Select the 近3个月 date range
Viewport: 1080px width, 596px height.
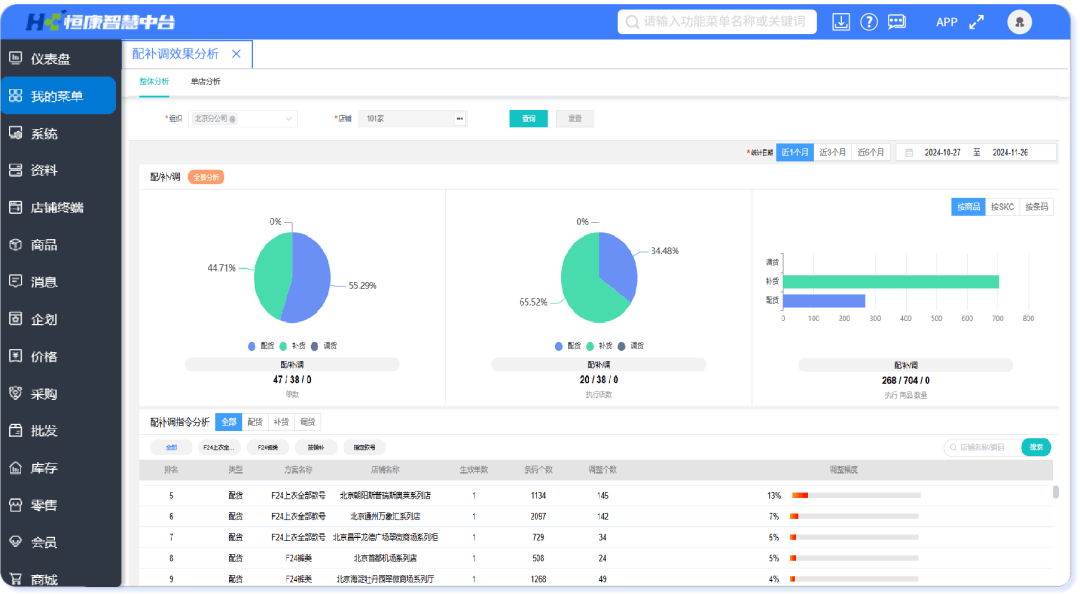[x=832, y=152]
